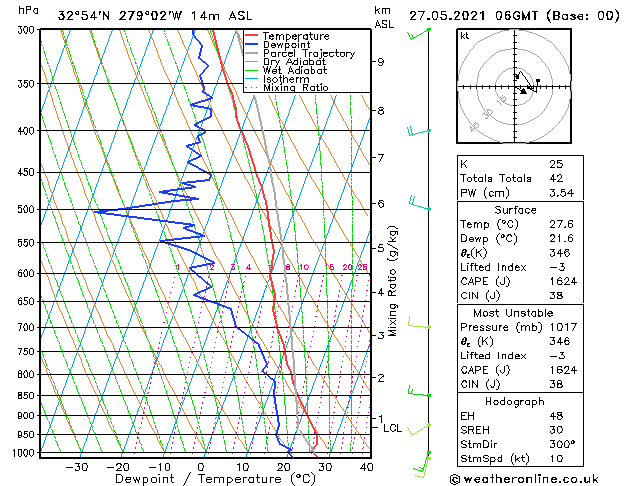Click the wind barb at 500 hPa
The width and height of the screenshot is (629, 486).
(x=419, y=203)
